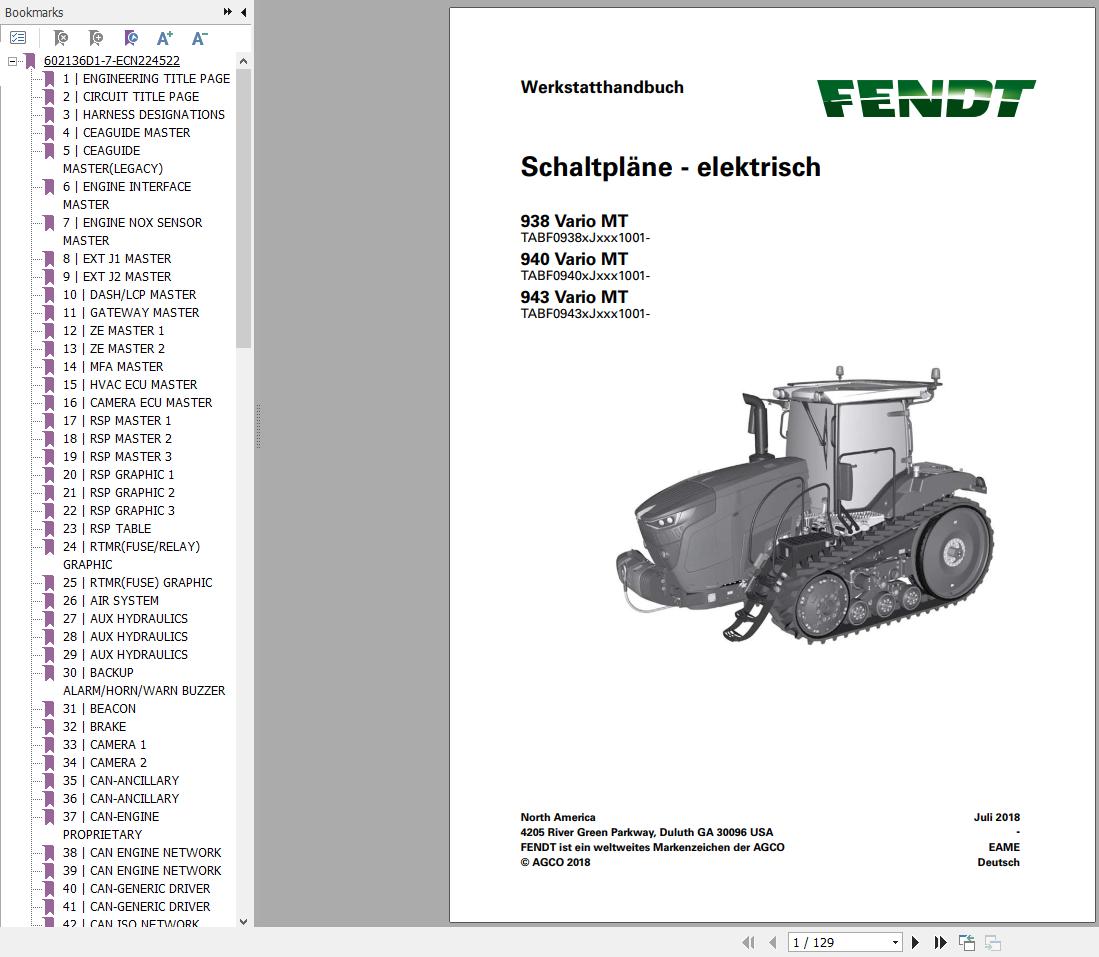Open bookmark 14 | MFA MASTER
Viewport: 1099px width, 957px height.
click(x=113, y=367)
